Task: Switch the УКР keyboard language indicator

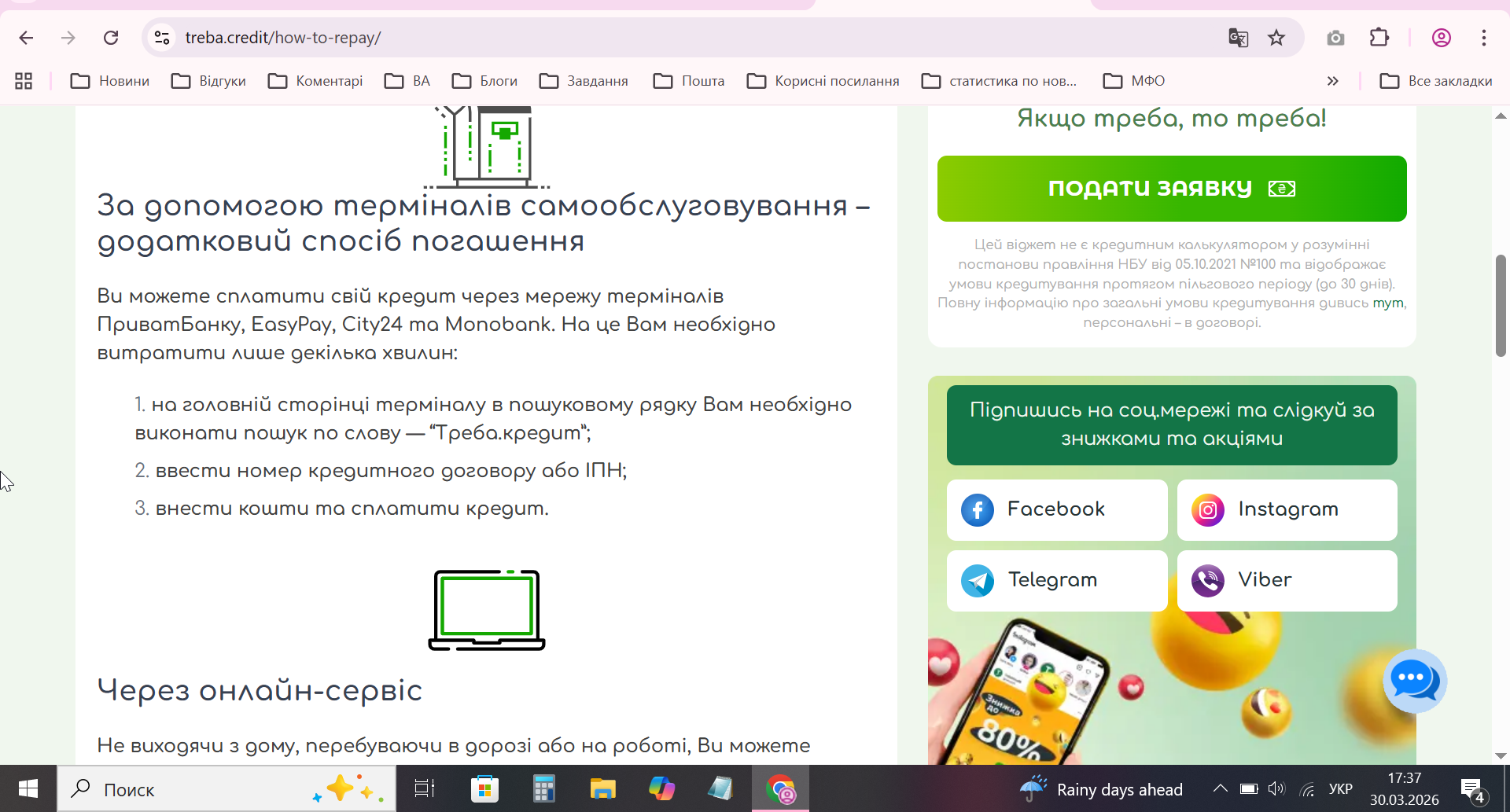Action: (1341, 789)
